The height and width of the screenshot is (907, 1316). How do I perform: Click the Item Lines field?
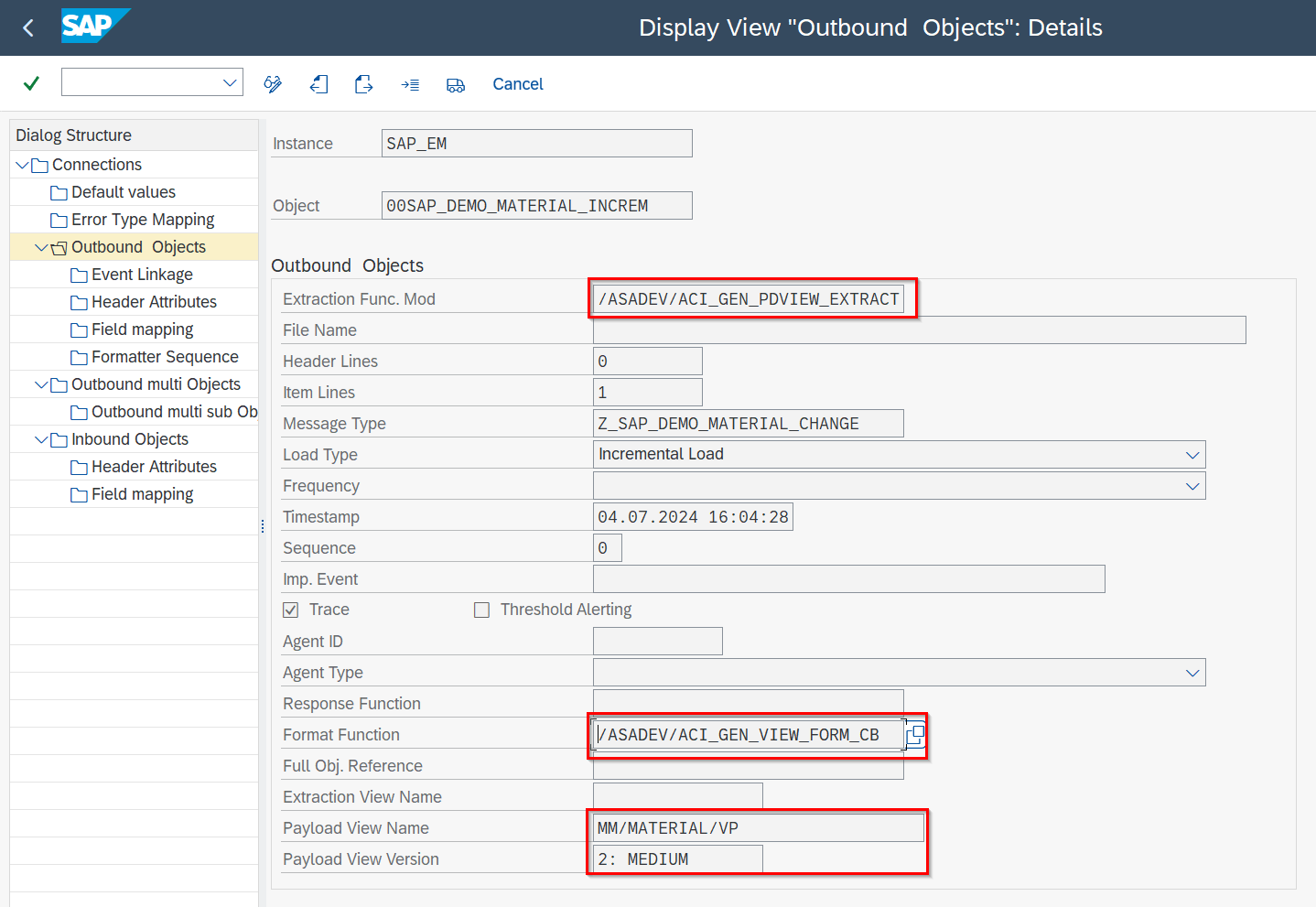pos(648,393)
